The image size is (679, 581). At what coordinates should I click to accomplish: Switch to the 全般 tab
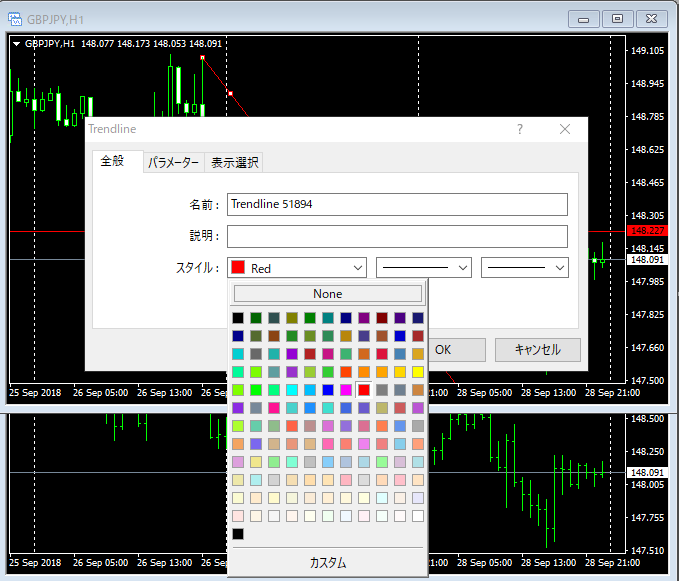(x=113, y=161)
